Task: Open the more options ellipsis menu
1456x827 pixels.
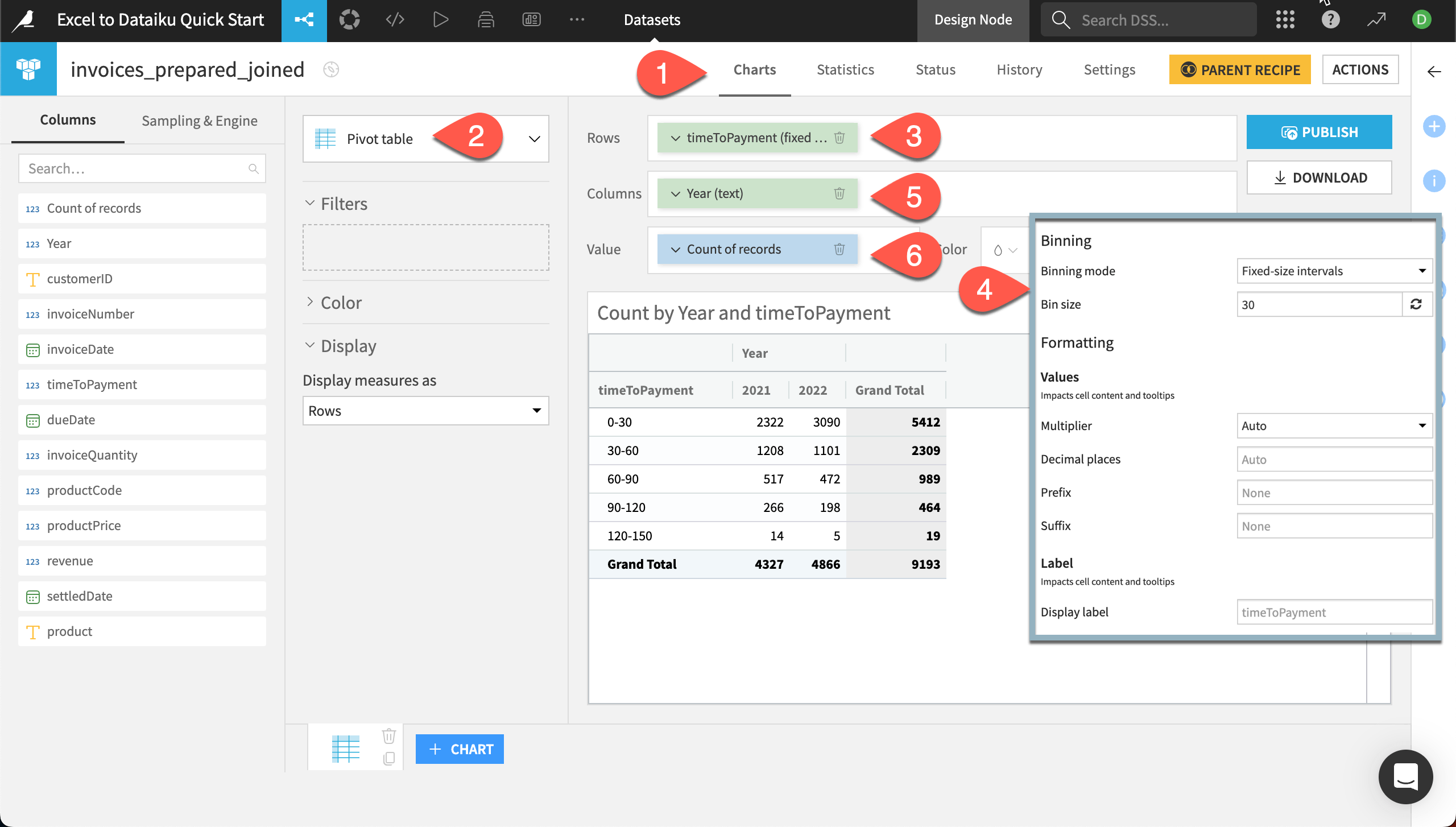Action: 577,20
